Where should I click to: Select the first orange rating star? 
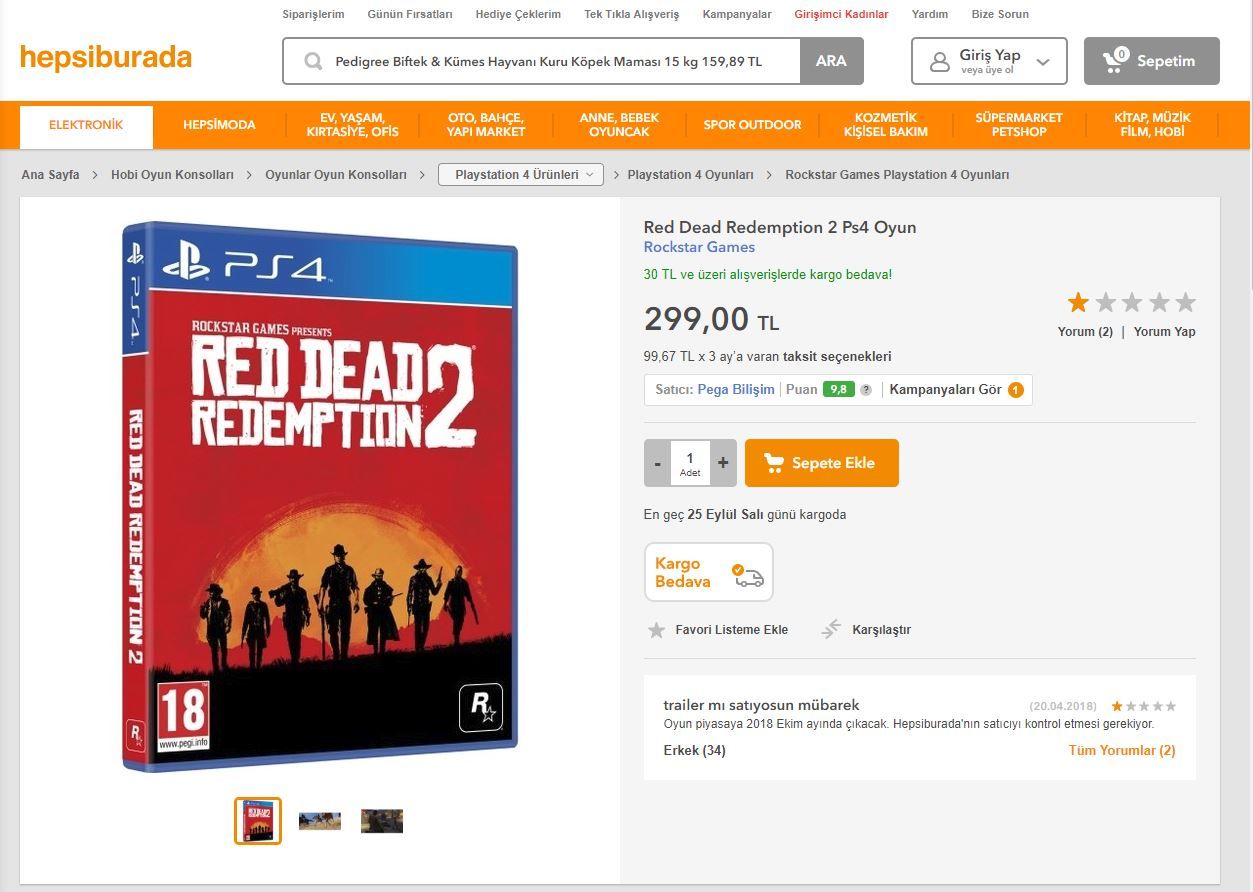1076,301
